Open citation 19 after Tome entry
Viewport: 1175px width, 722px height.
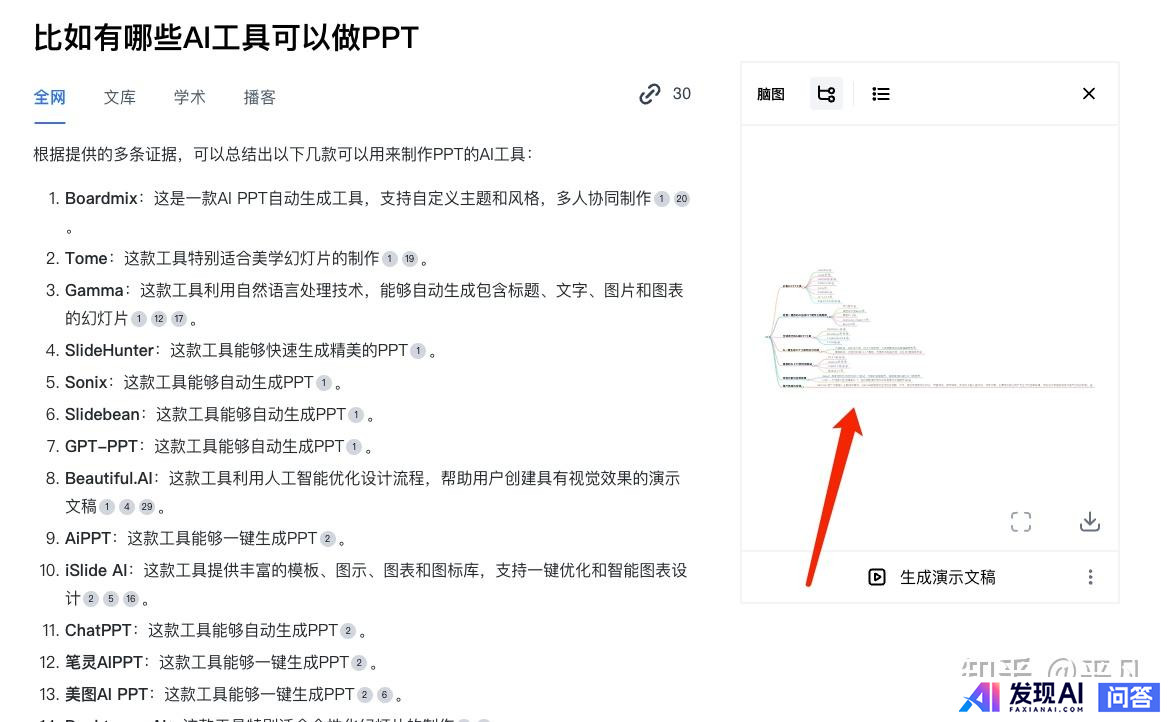409,259
